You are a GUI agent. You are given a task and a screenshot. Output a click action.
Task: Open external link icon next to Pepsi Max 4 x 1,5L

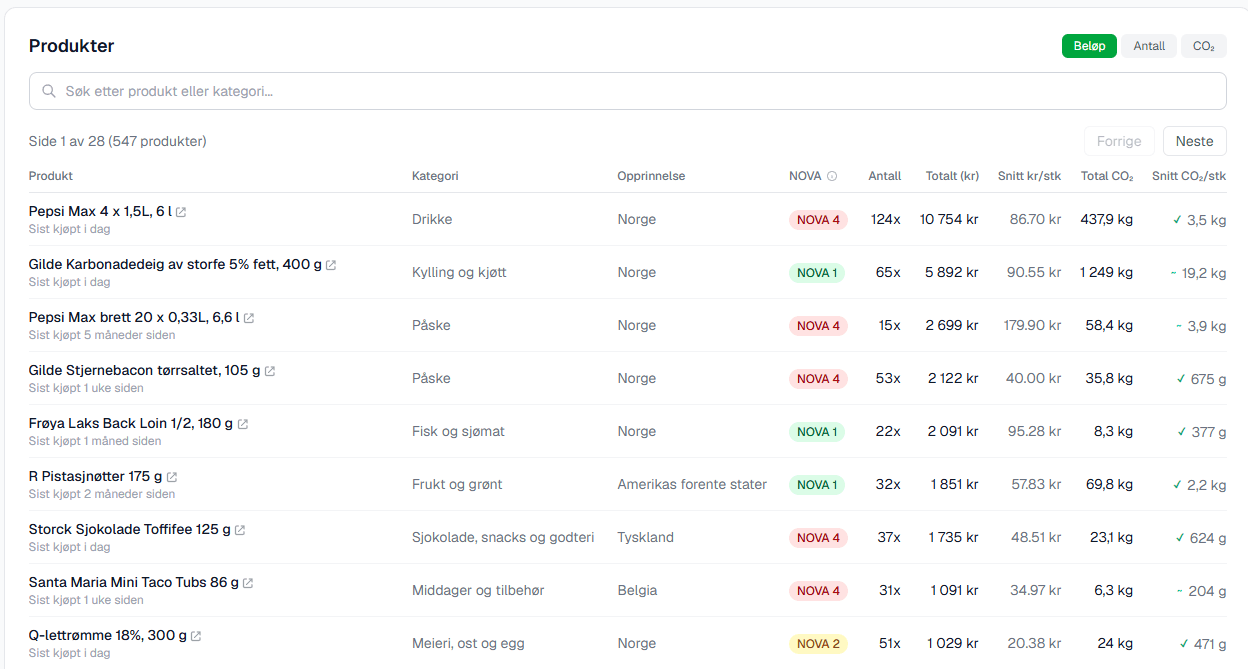[x=181, y=212]
